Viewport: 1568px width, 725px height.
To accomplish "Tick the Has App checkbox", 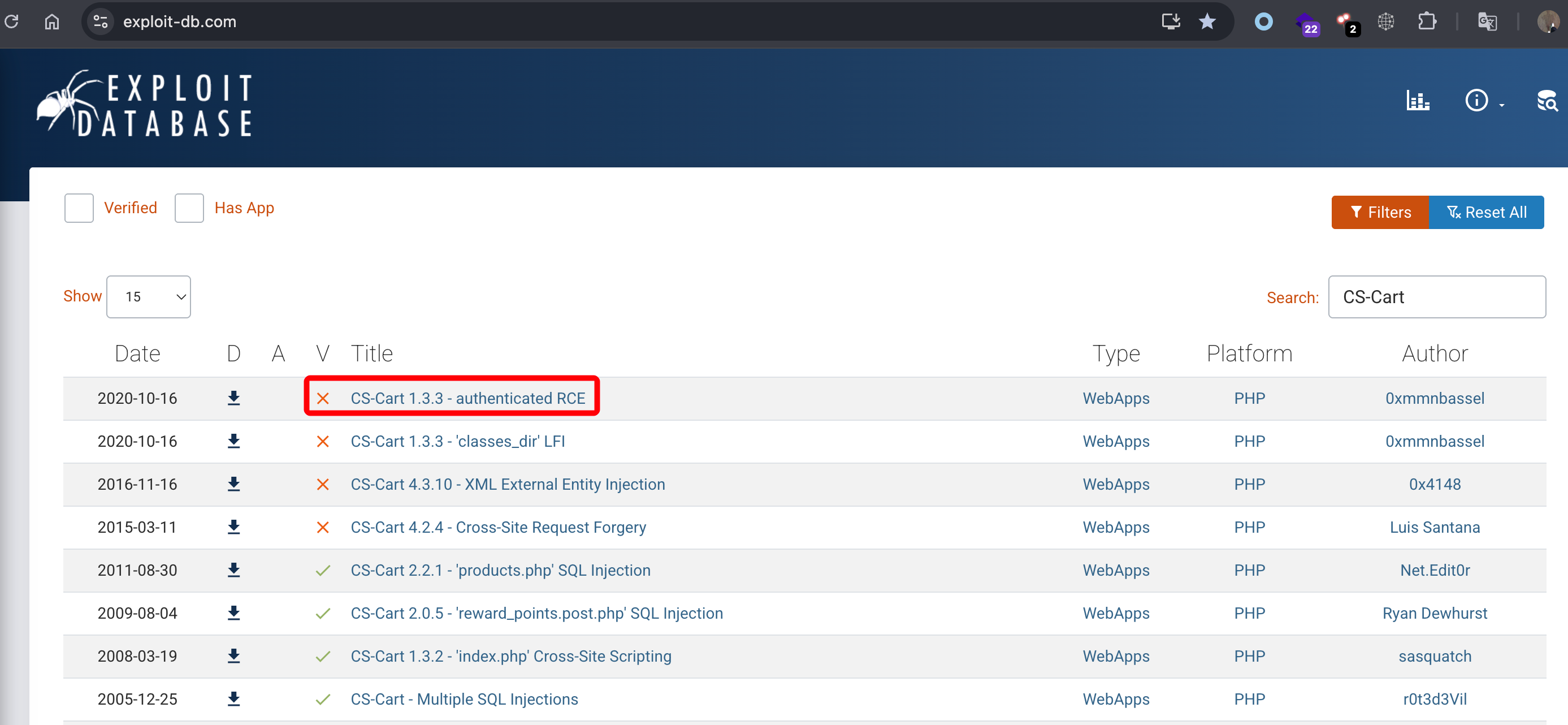I will [189, 208].
